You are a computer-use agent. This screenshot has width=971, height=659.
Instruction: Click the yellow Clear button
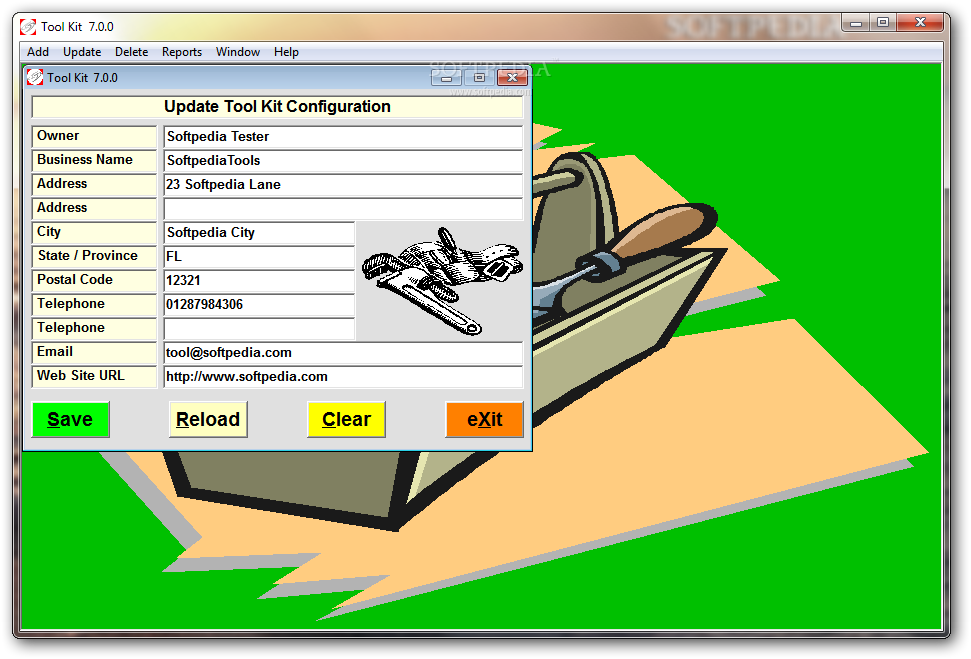tap(346, 419)
